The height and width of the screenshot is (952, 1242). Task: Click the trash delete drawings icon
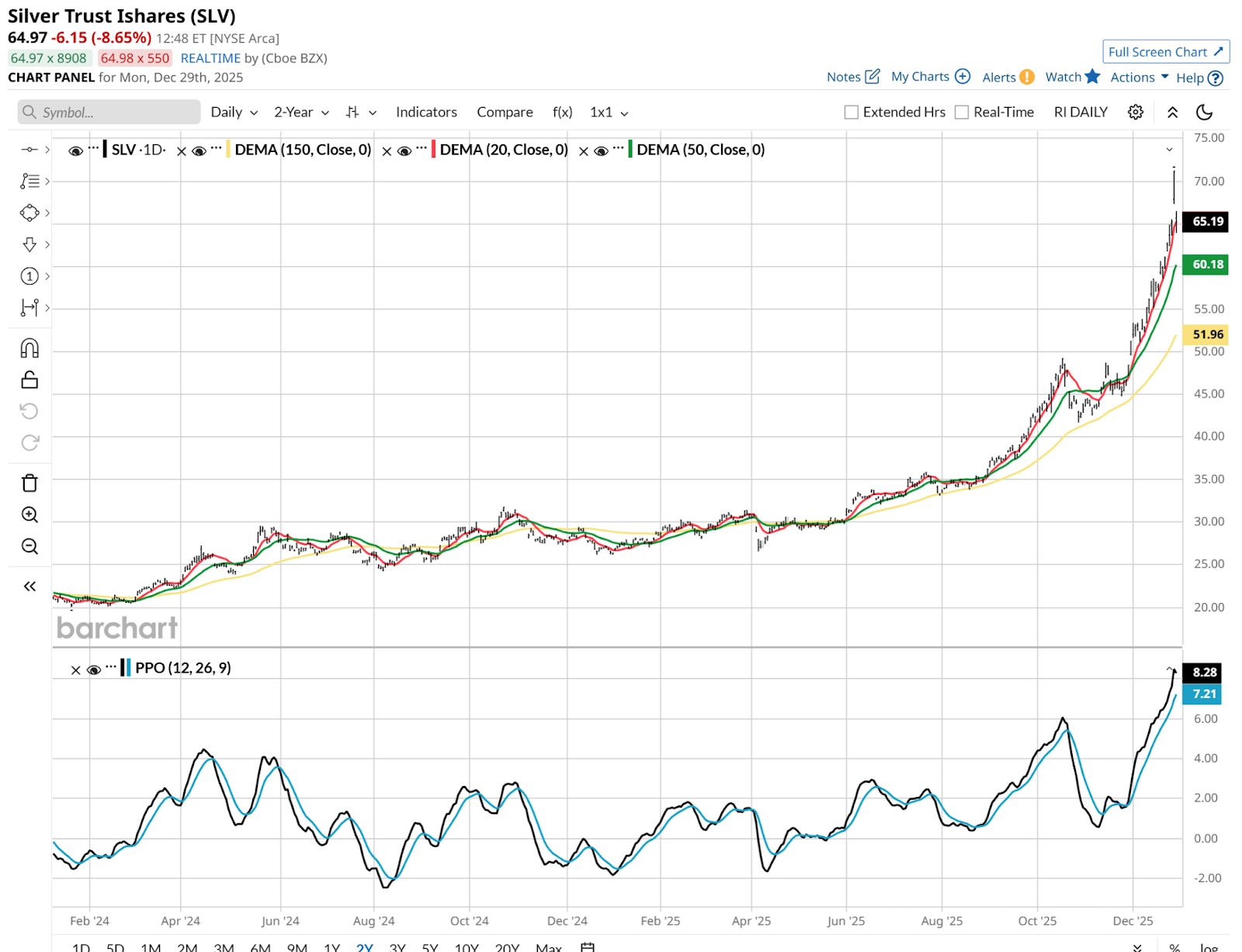(29, 483)
